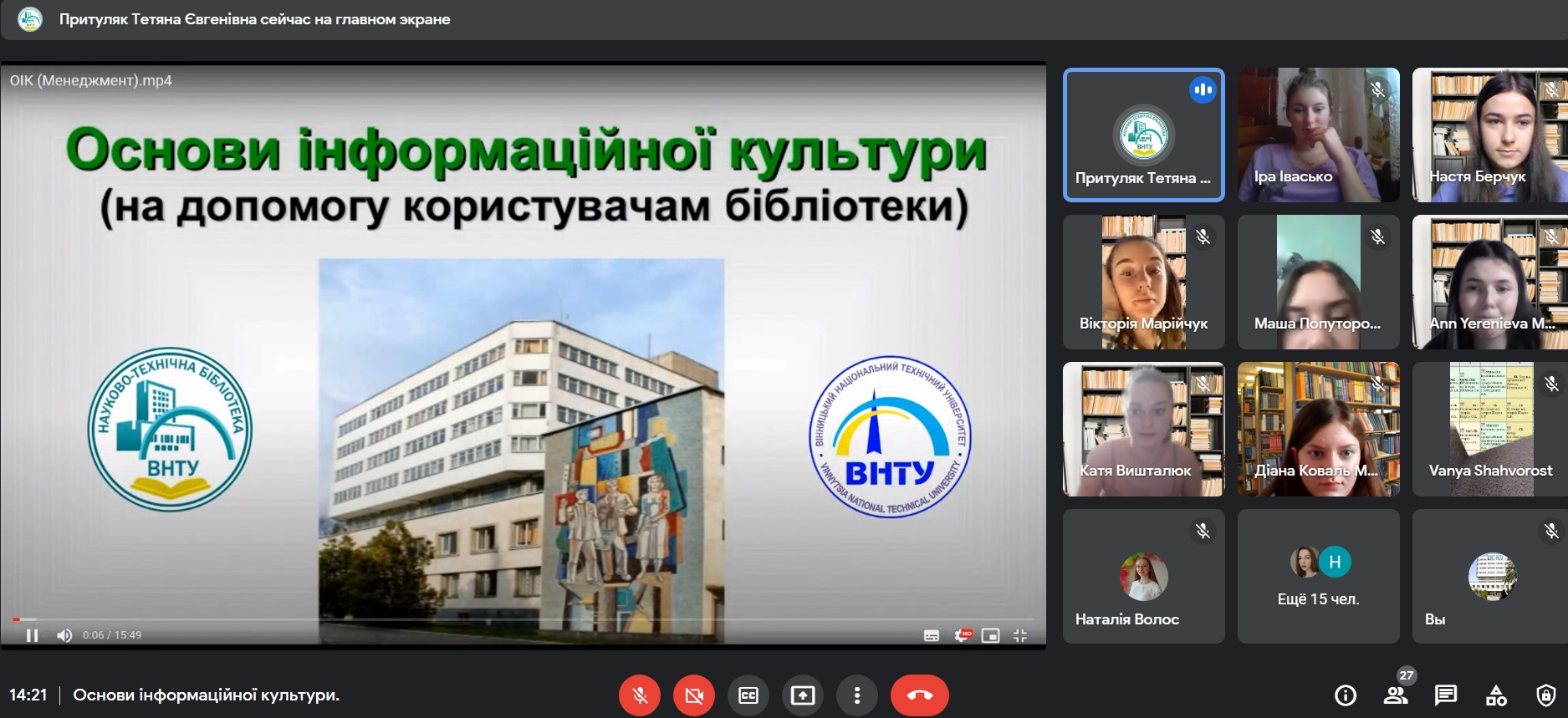The height and width of the screenshot is (718, 1568).
Task: Enable miniplayer mode in the video player
Action: click(x=991, y=635)
